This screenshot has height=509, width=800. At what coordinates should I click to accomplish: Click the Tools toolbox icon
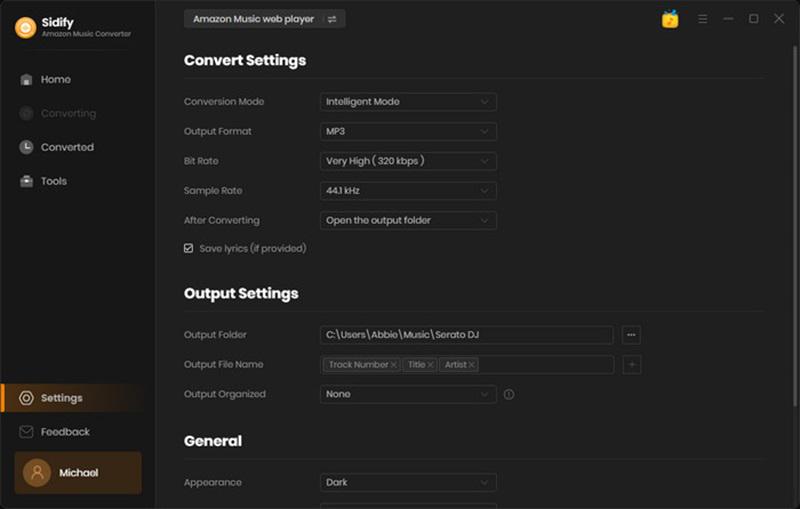coord(26,181)
